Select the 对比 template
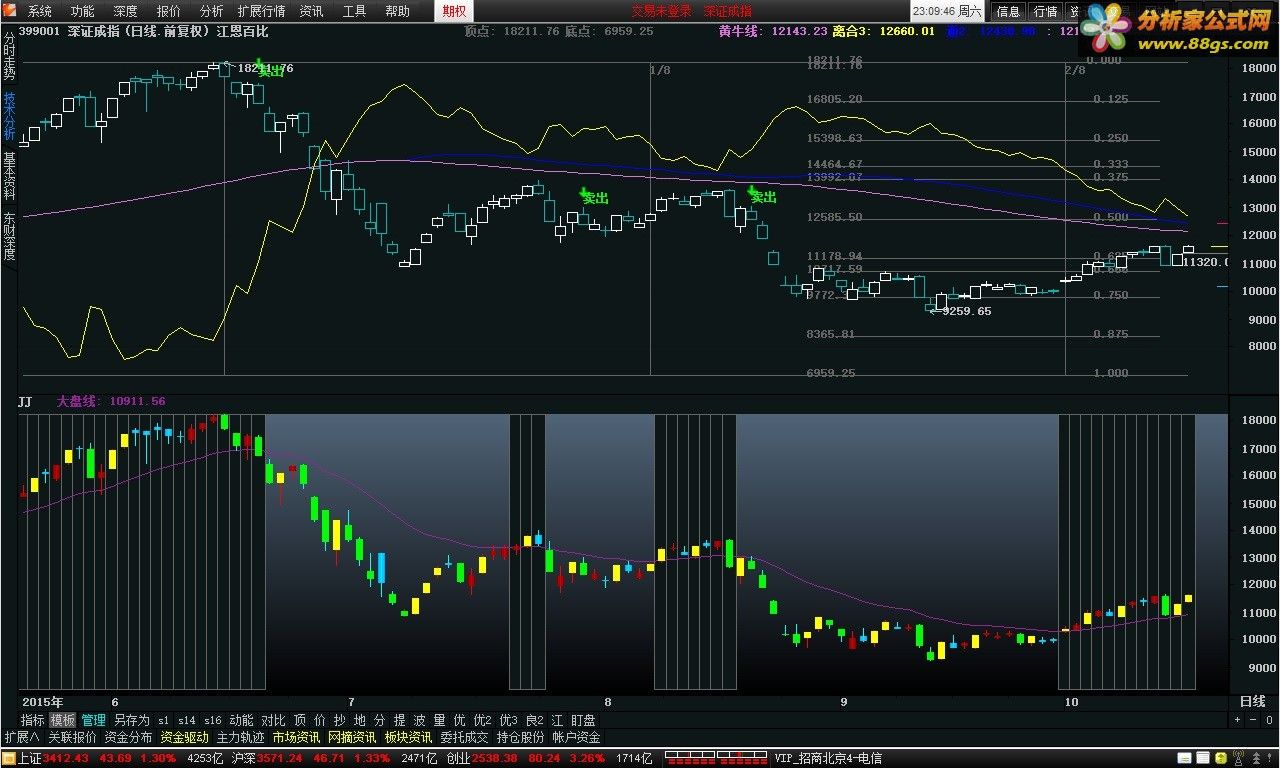The width and height of the screenshot is (1280, 768). (x=273, y=720)
